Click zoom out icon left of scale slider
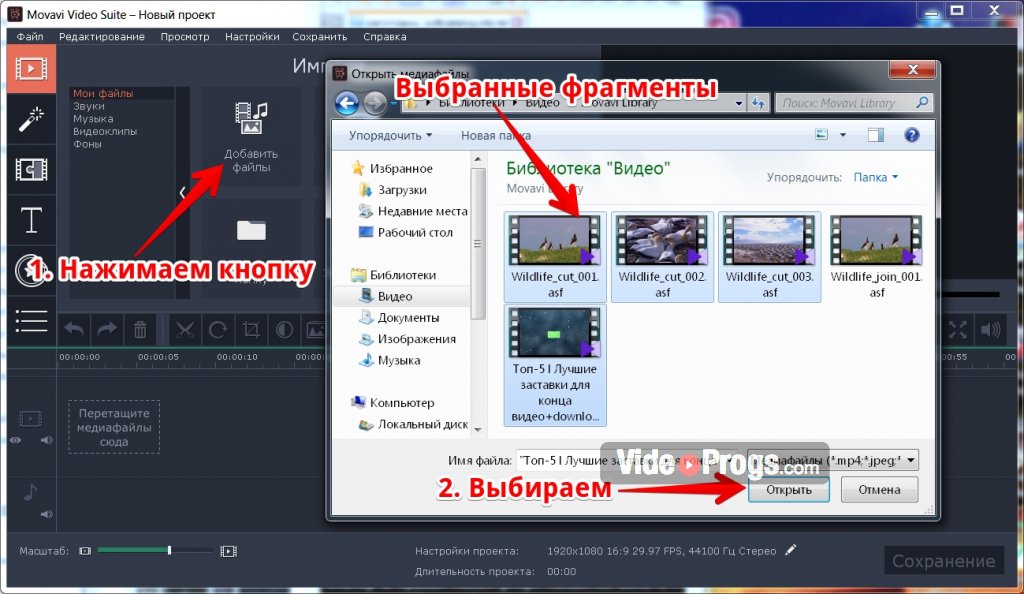Image resolution: width=1024 pixels, height=594 pixels. tap(85, 552)
